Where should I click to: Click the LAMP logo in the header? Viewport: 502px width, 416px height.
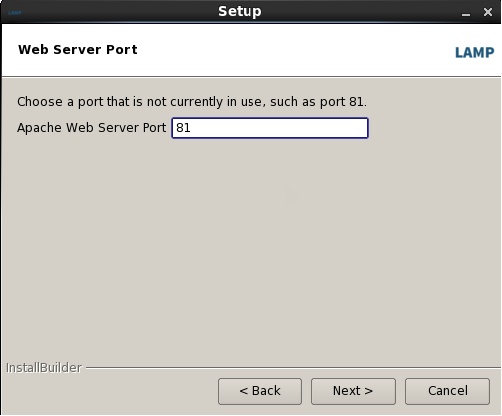(474, 53)
